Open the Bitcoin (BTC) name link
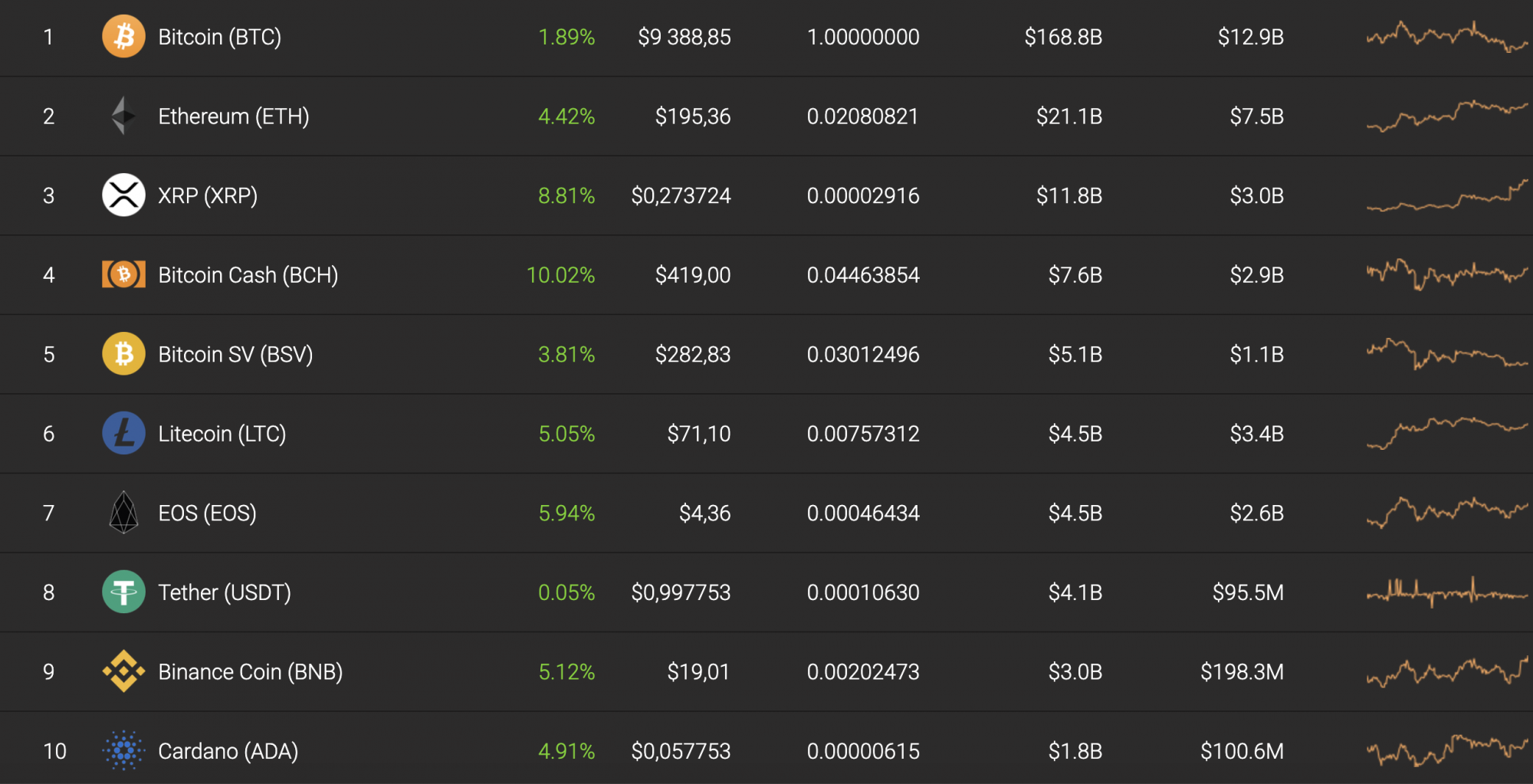The image size is (1533, 784). click(219, 37)
